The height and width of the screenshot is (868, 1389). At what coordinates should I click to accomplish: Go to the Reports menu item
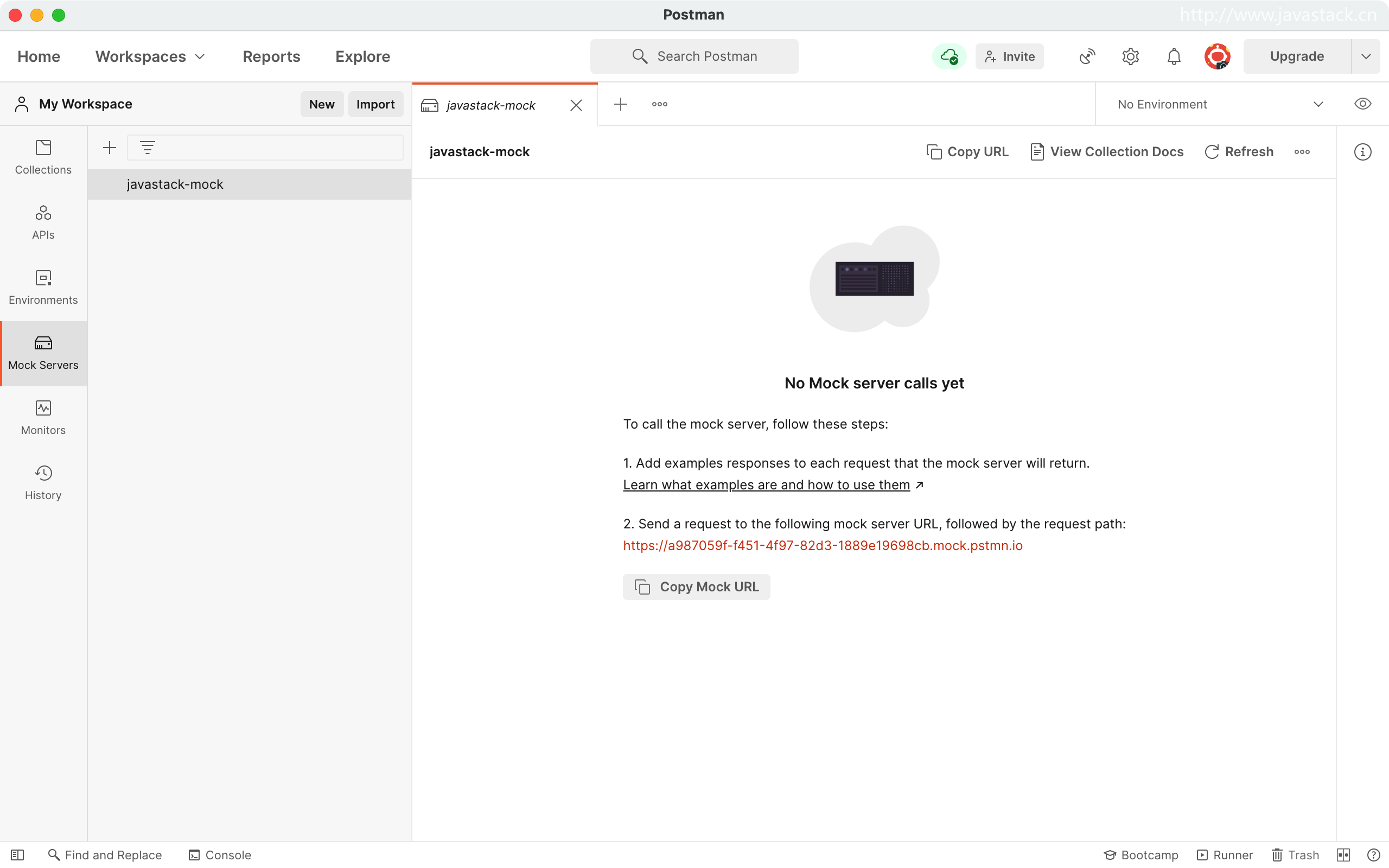(x=271, y=56)
